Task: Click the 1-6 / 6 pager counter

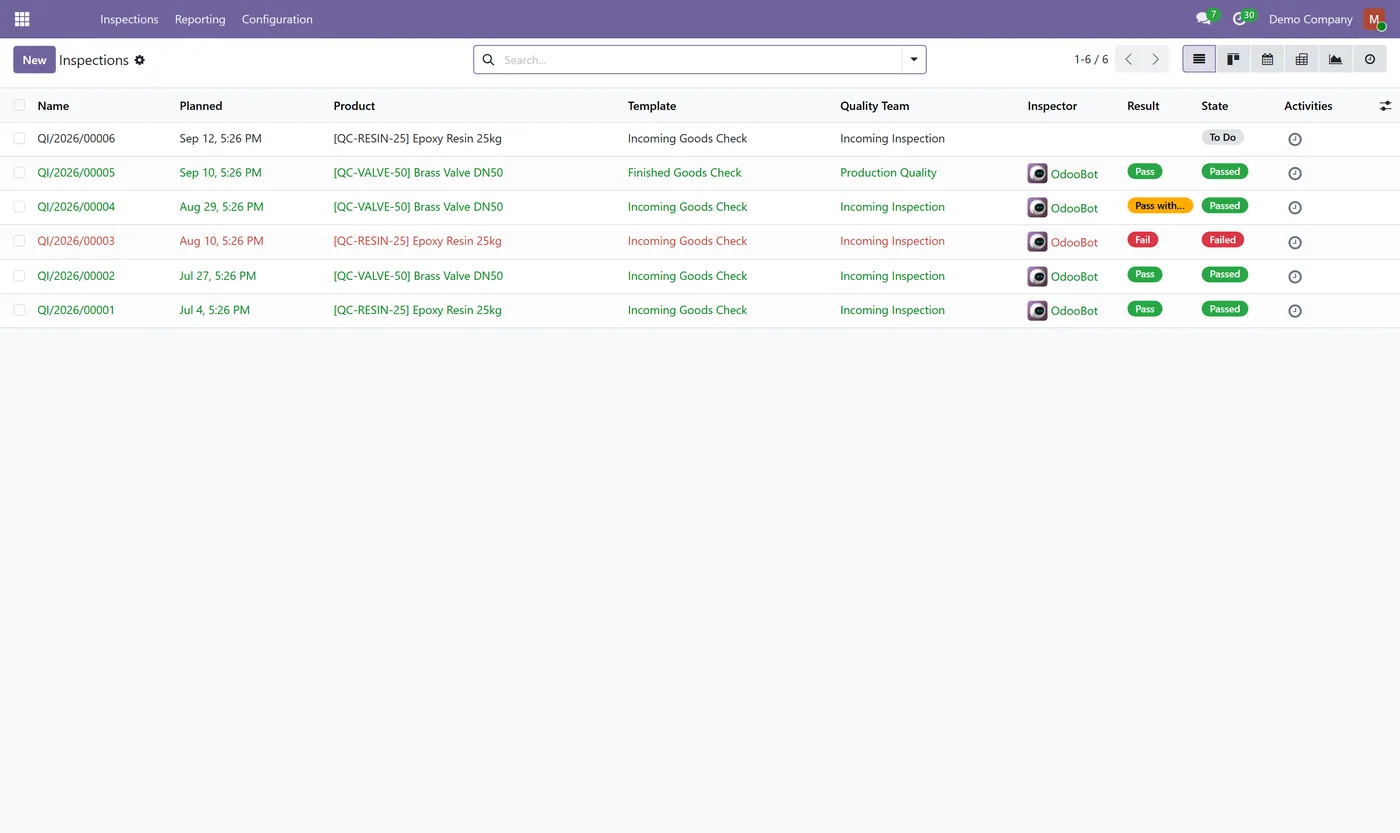Action: [1091, 60]
